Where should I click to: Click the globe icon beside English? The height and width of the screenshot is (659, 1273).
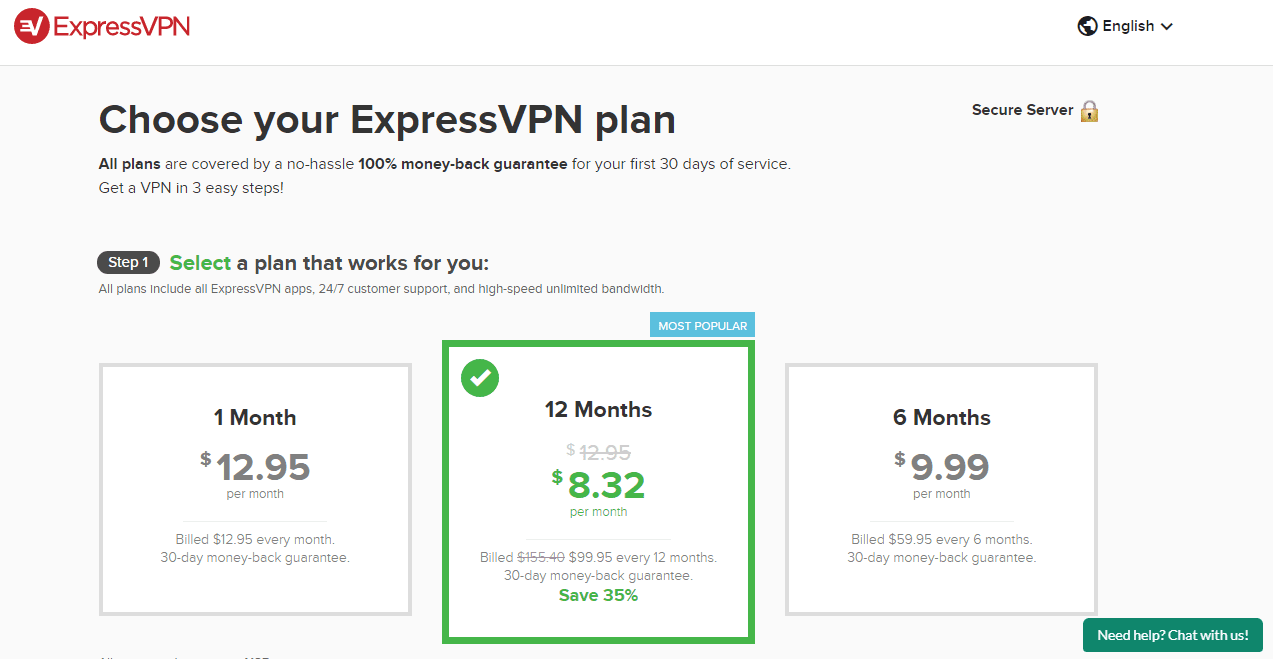point(1088,25)
